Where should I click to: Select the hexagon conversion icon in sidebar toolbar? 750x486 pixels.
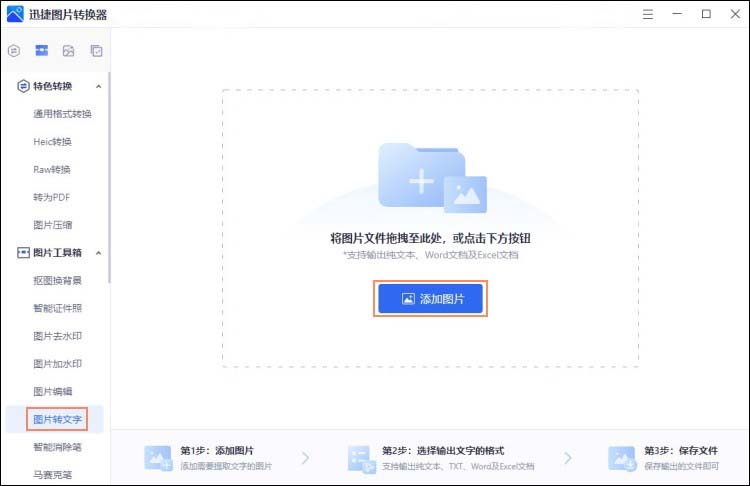click(14, 50)
